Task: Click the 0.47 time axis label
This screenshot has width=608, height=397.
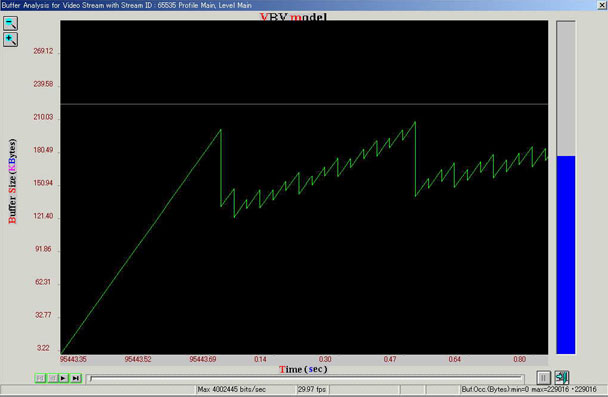Action: point(390,359)
